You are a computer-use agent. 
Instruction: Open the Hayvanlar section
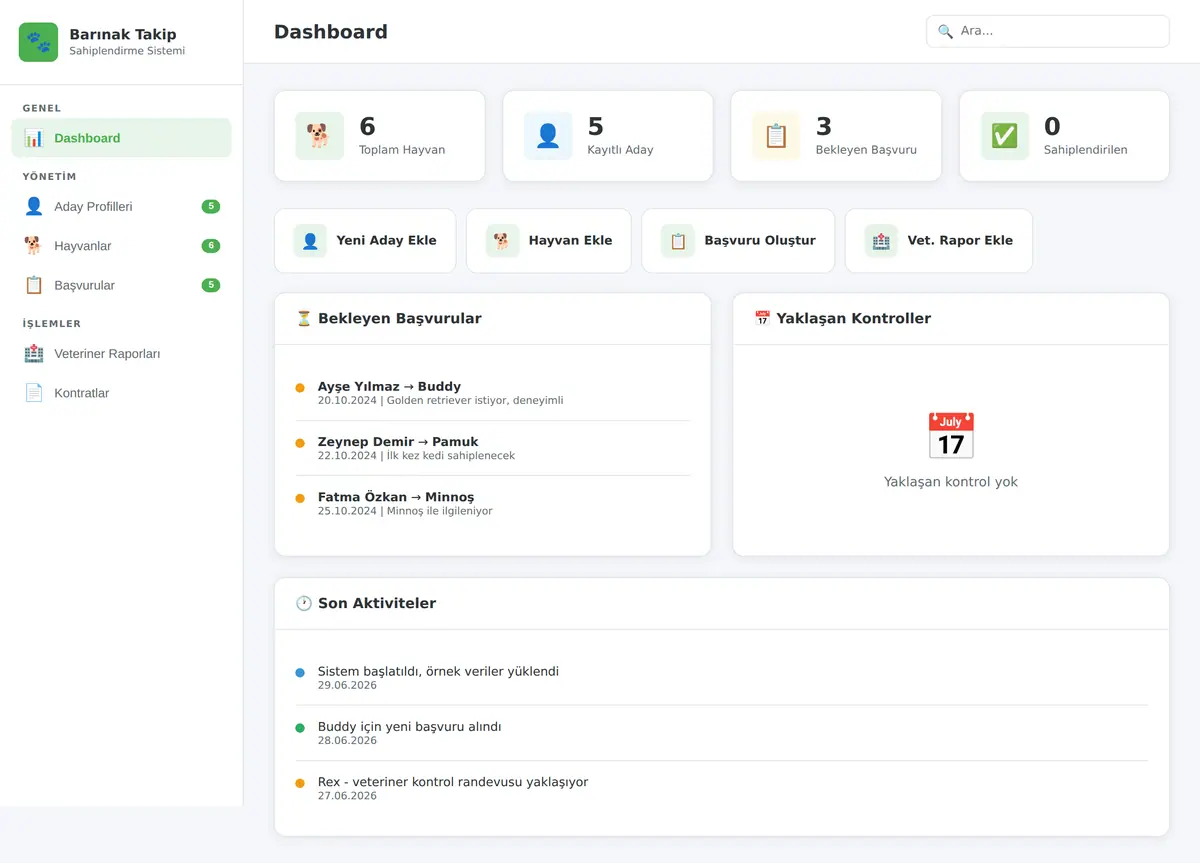(x=121, y=246)
